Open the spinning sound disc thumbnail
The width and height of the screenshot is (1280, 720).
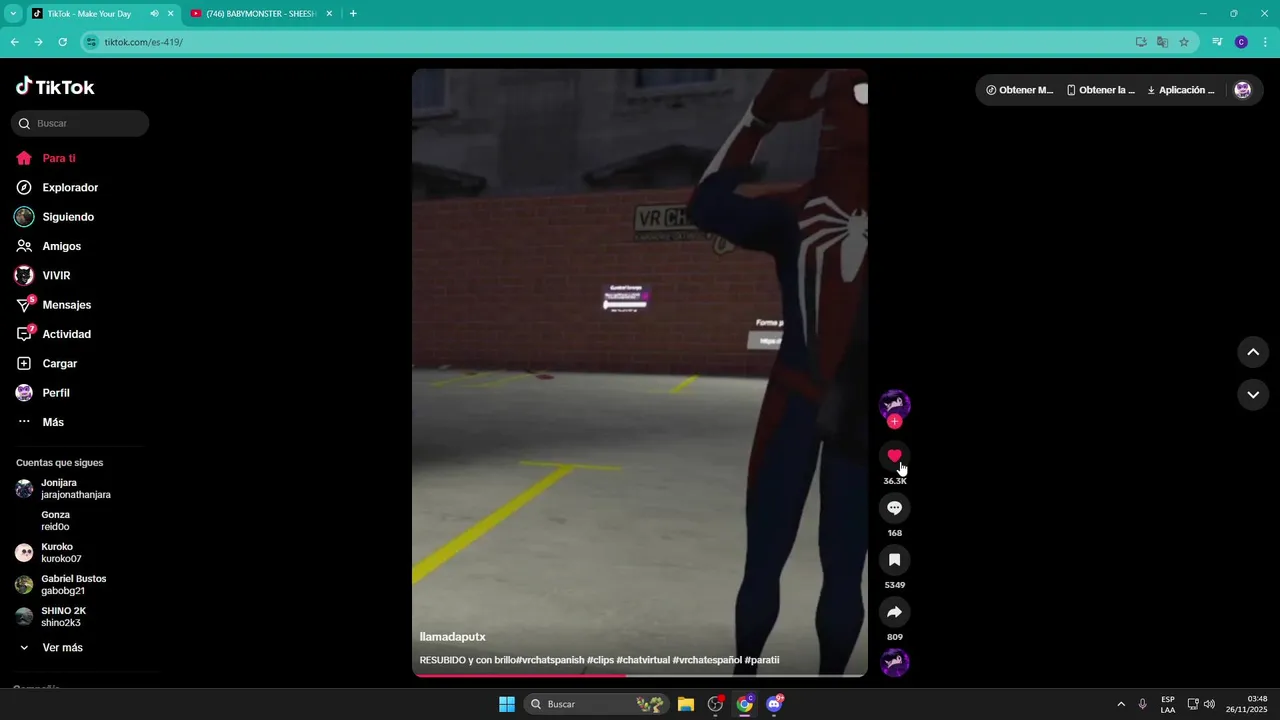tap(894, 663)
